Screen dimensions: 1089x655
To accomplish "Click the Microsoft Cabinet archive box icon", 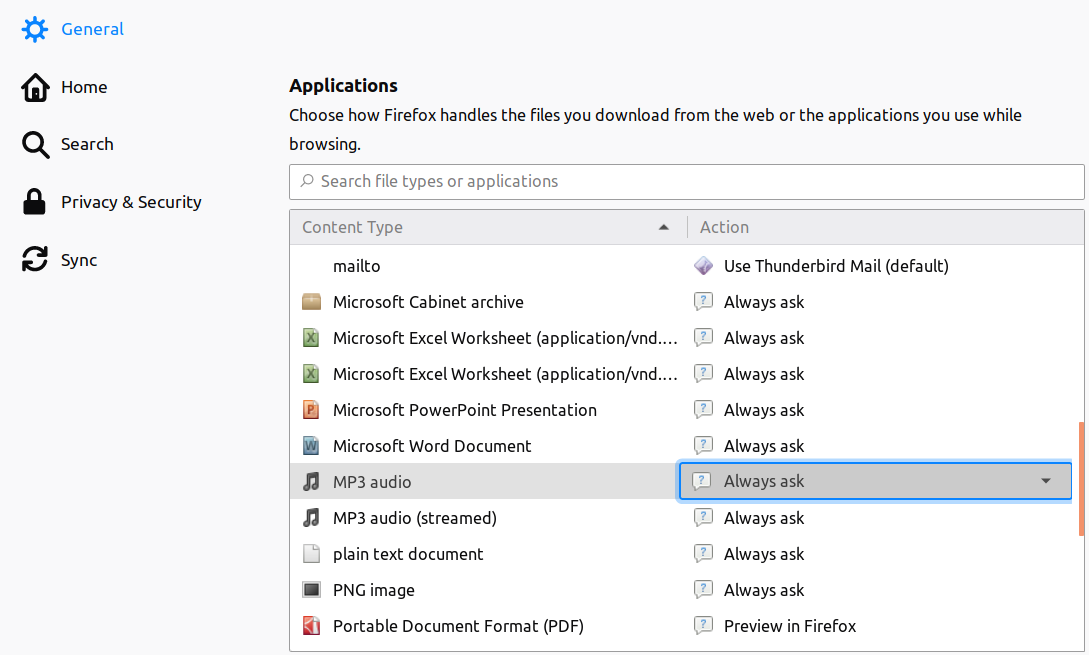I will 312,302.
